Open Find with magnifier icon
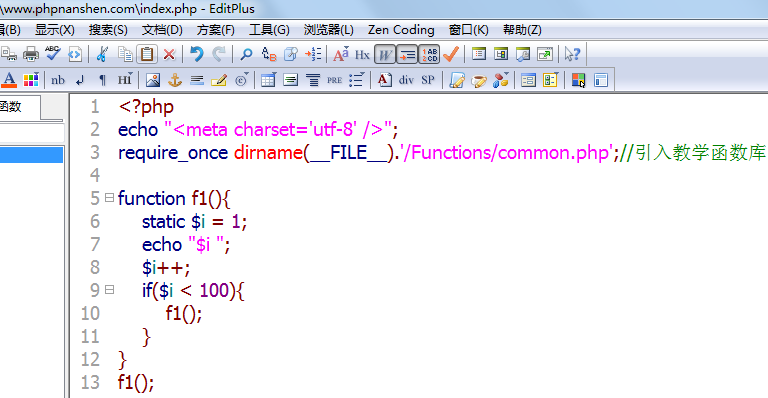Image resolution: width=768 pixels, height=398 pixels. [246, 54]
